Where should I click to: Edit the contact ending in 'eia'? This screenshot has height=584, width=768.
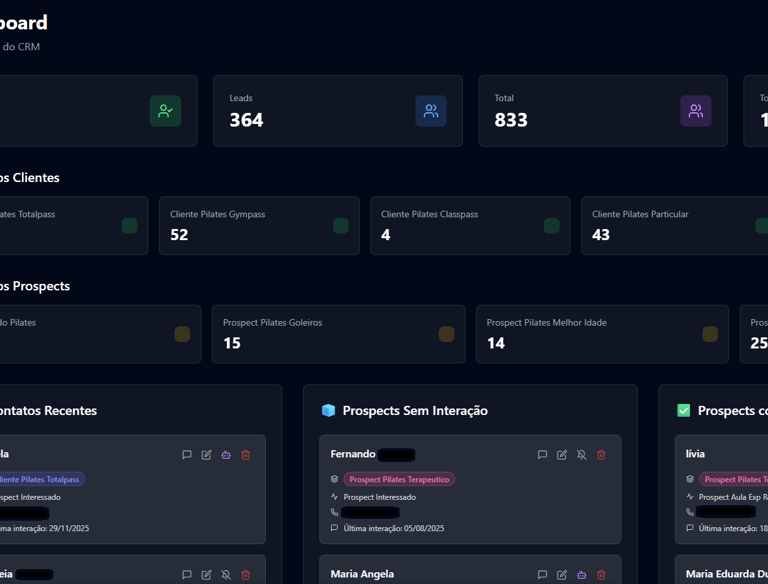click(206, 574)
